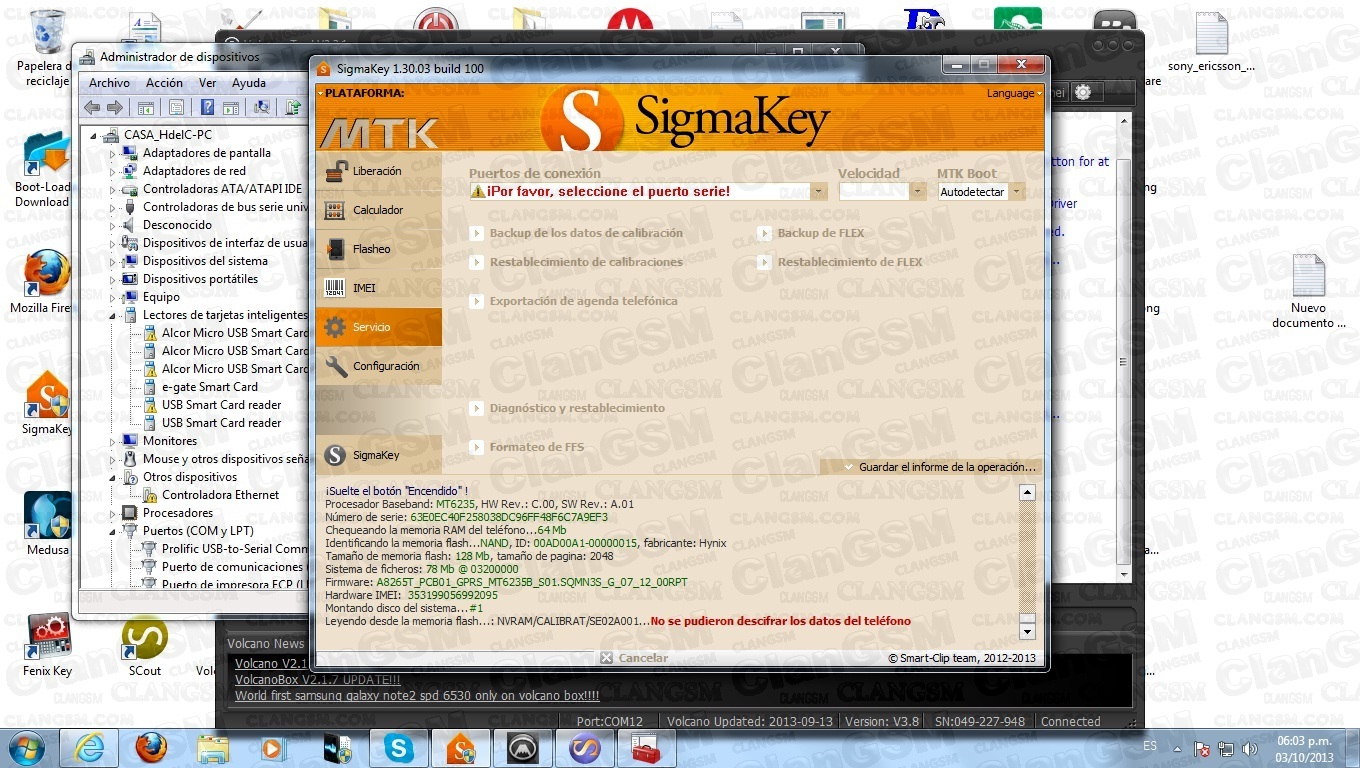
Task: Click the Cancelar button in SigmaKey
Action: coord(634,658)
